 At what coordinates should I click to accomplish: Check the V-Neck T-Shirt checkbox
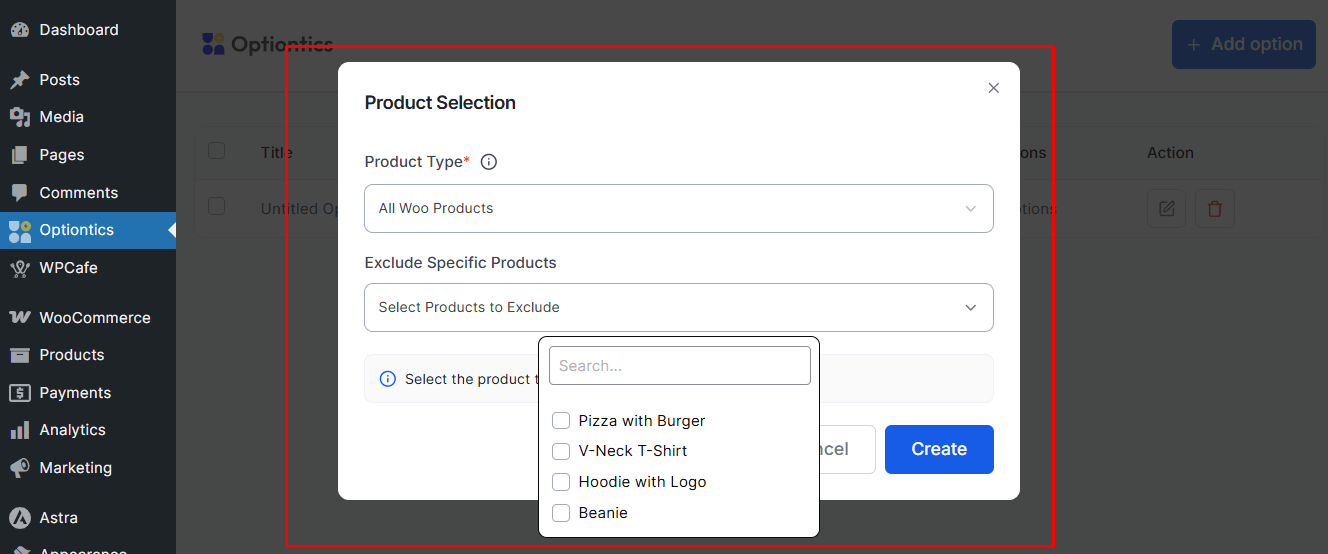pos(561,451)
